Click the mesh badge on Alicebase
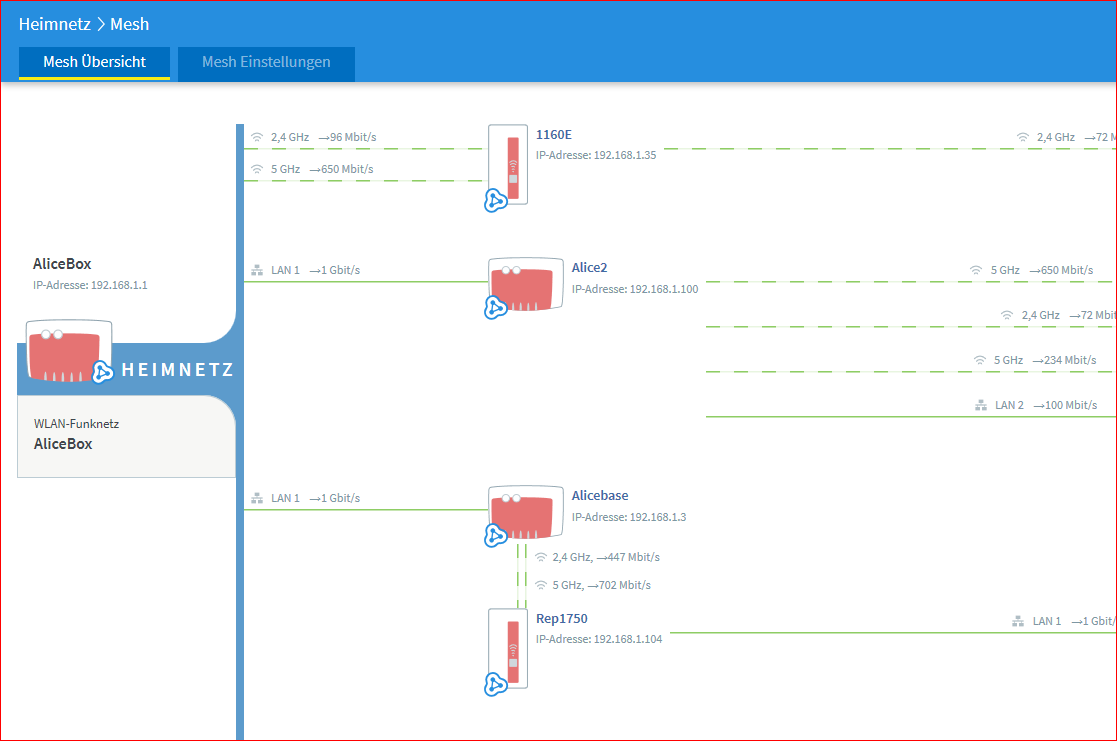The height and width of the screenshot is (741, 1117). coord(495,535)
